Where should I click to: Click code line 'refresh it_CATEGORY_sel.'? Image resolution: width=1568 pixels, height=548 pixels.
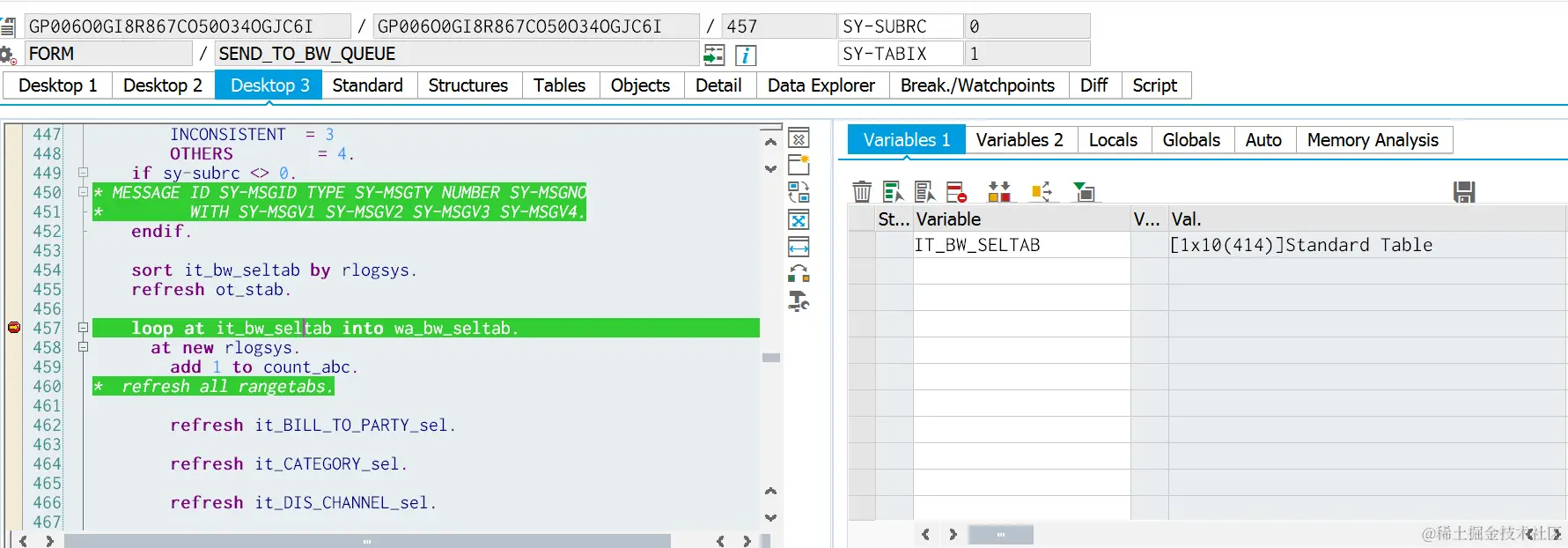click(289, 463)
